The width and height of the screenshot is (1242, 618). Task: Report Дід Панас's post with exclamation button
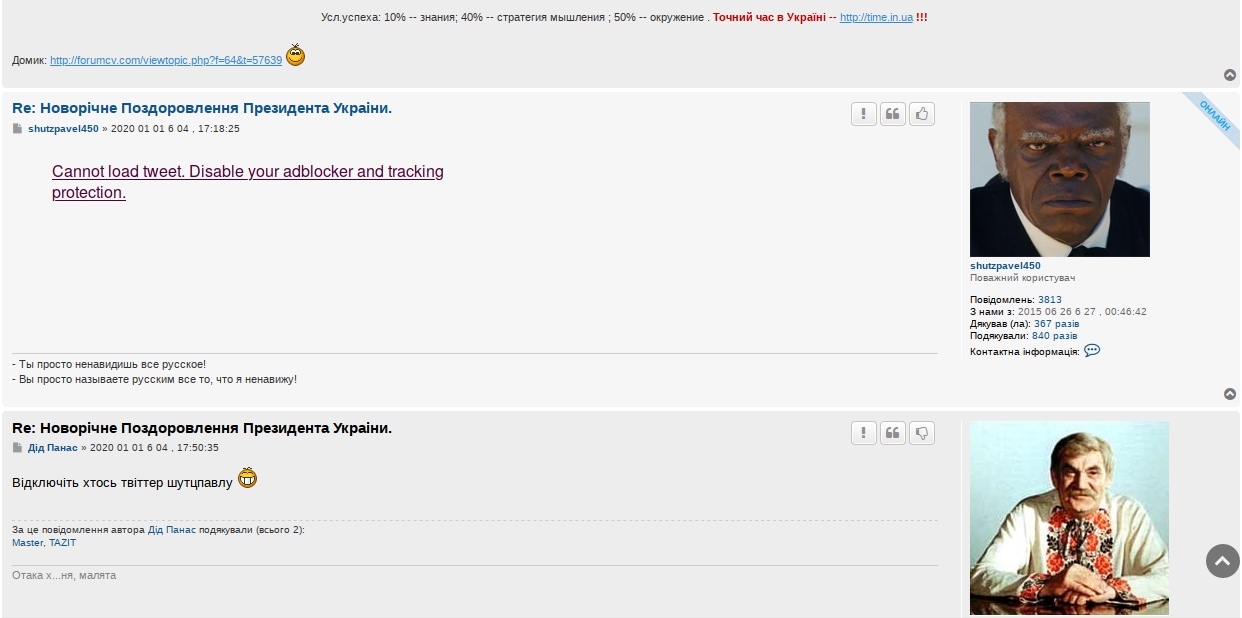tap(863, 433)
